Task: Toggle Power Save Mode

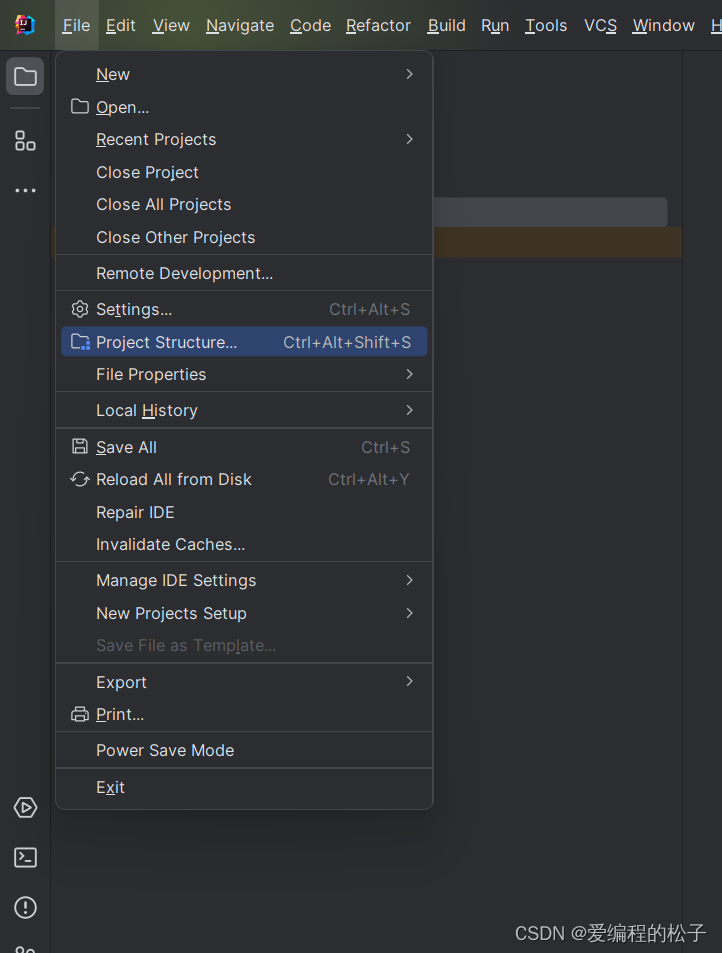Action: (244, 750)
